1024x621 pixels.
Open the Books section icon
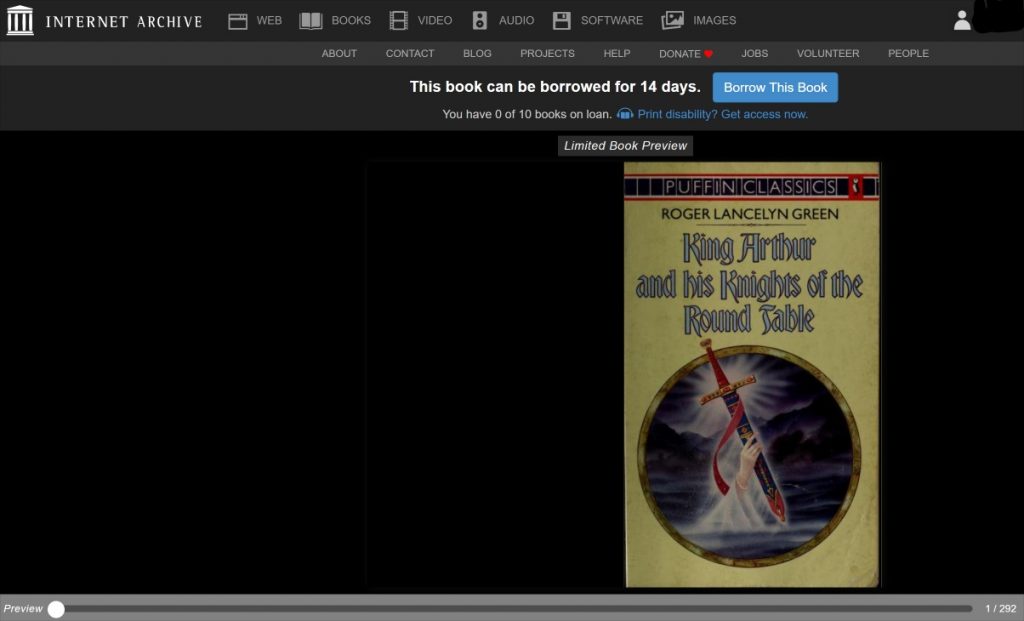tap(311, 21)
